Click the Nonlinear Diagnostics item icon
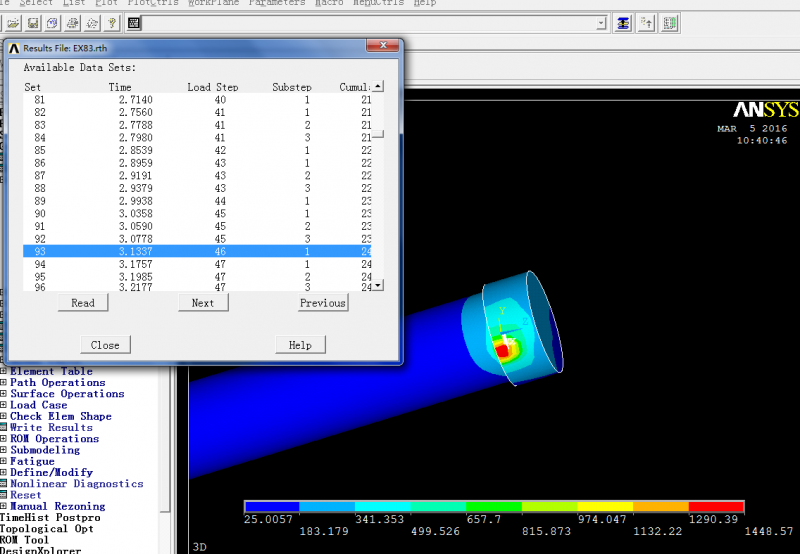The image size is (800, 554). [4, 484]
